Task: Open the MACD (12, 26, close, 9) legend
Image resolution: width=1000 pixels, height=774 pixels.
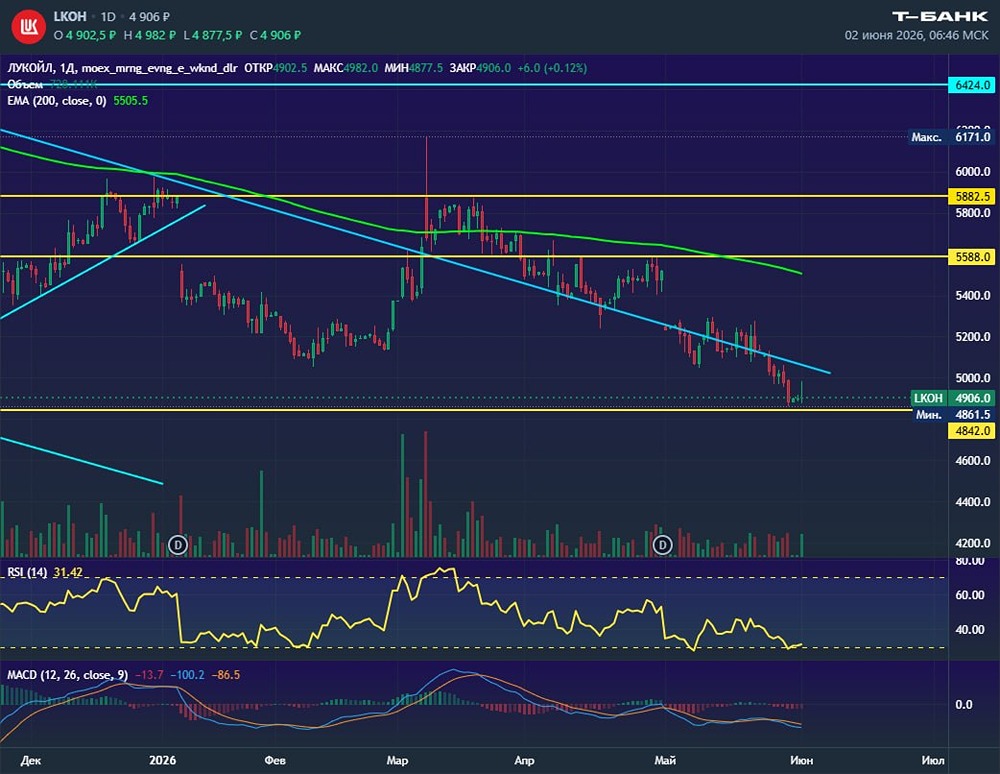Action: coord(67,675)
